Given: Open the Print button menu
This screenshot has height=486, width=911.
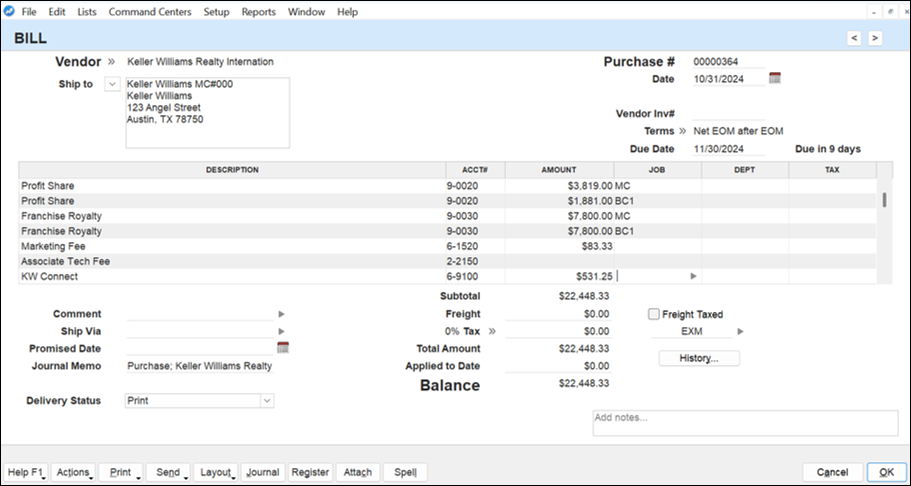Looking at the screenshot, I should tap(121, 473).
